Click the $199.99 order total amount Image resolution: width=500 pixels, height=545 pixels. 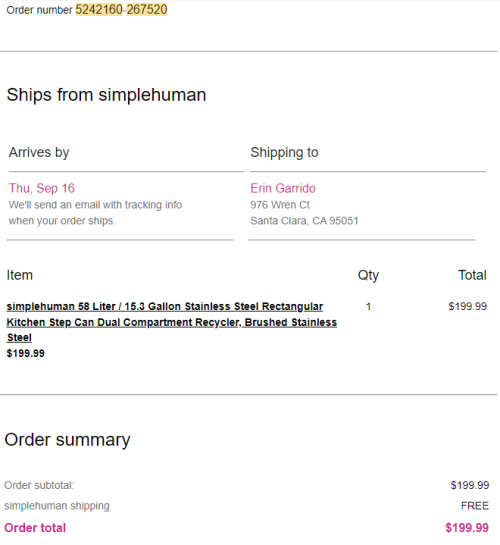467,528
